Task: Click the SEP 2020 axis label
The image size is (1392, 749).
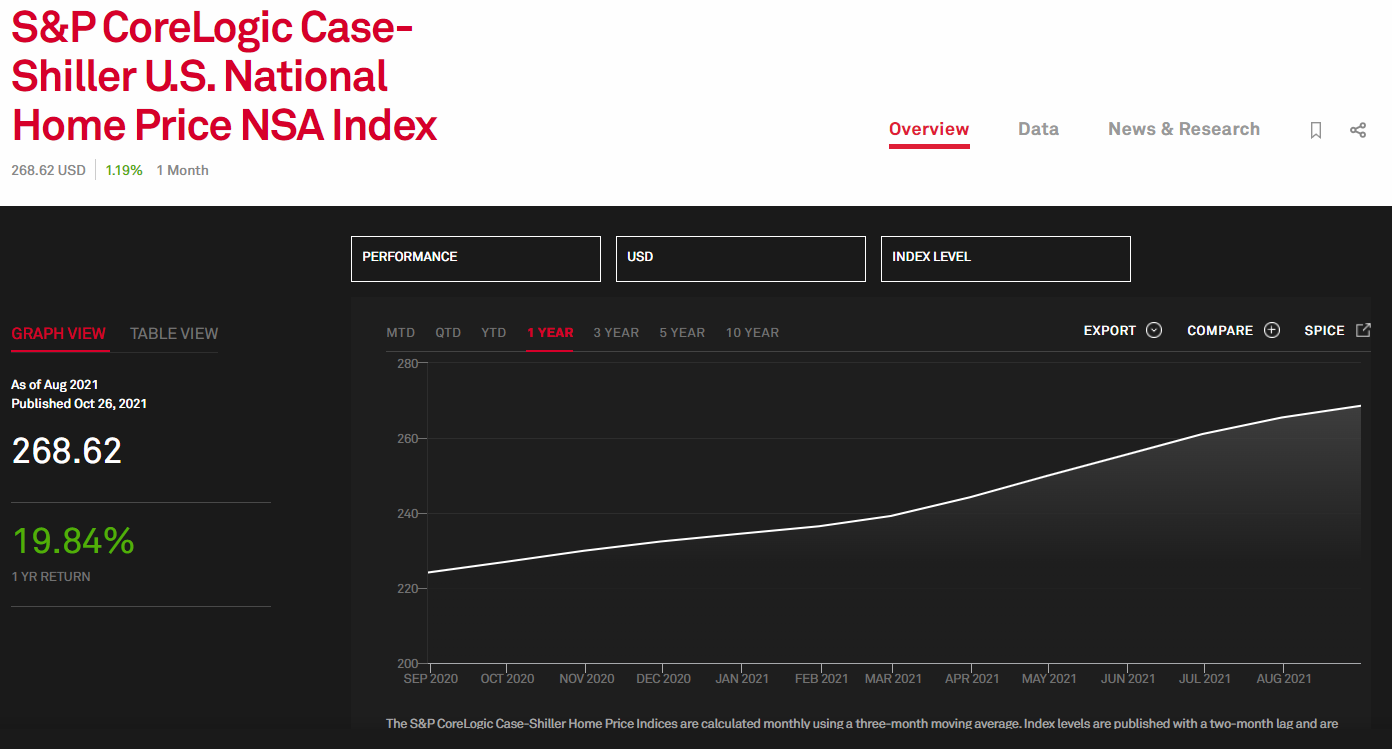Action: 431,679
